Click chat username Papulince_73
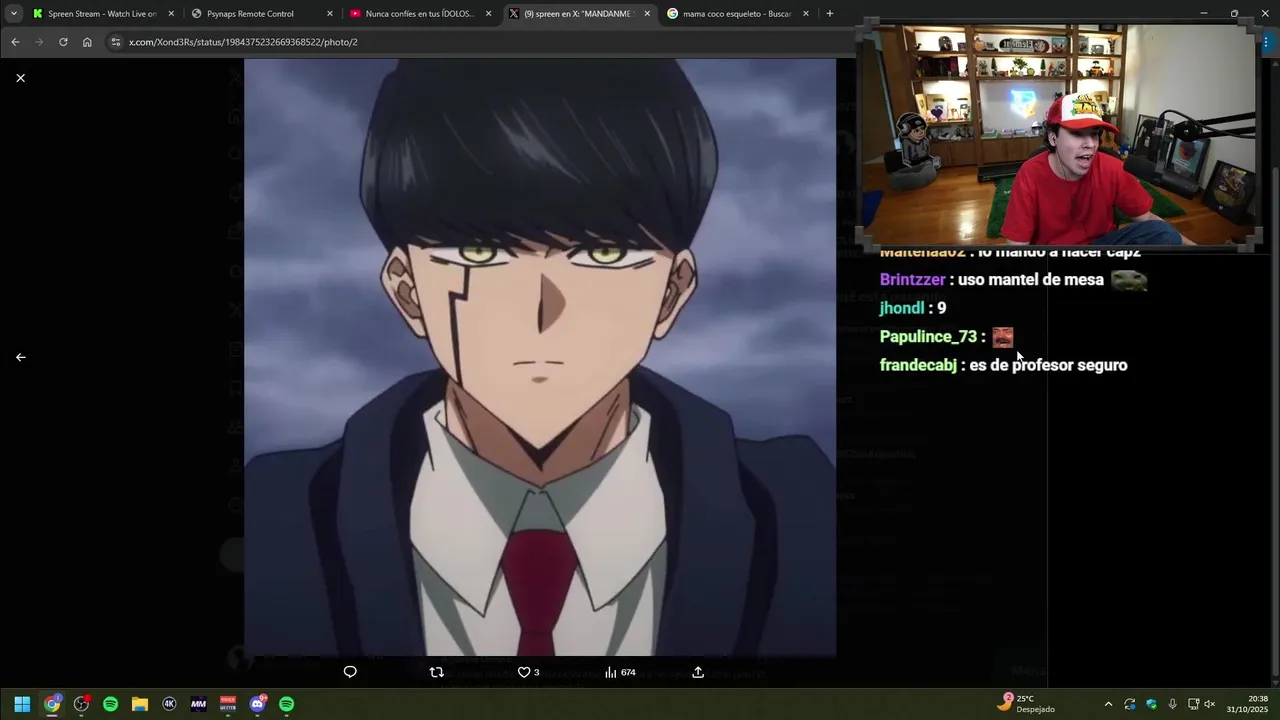1280x720 pixels. click(x=928, y=337)
